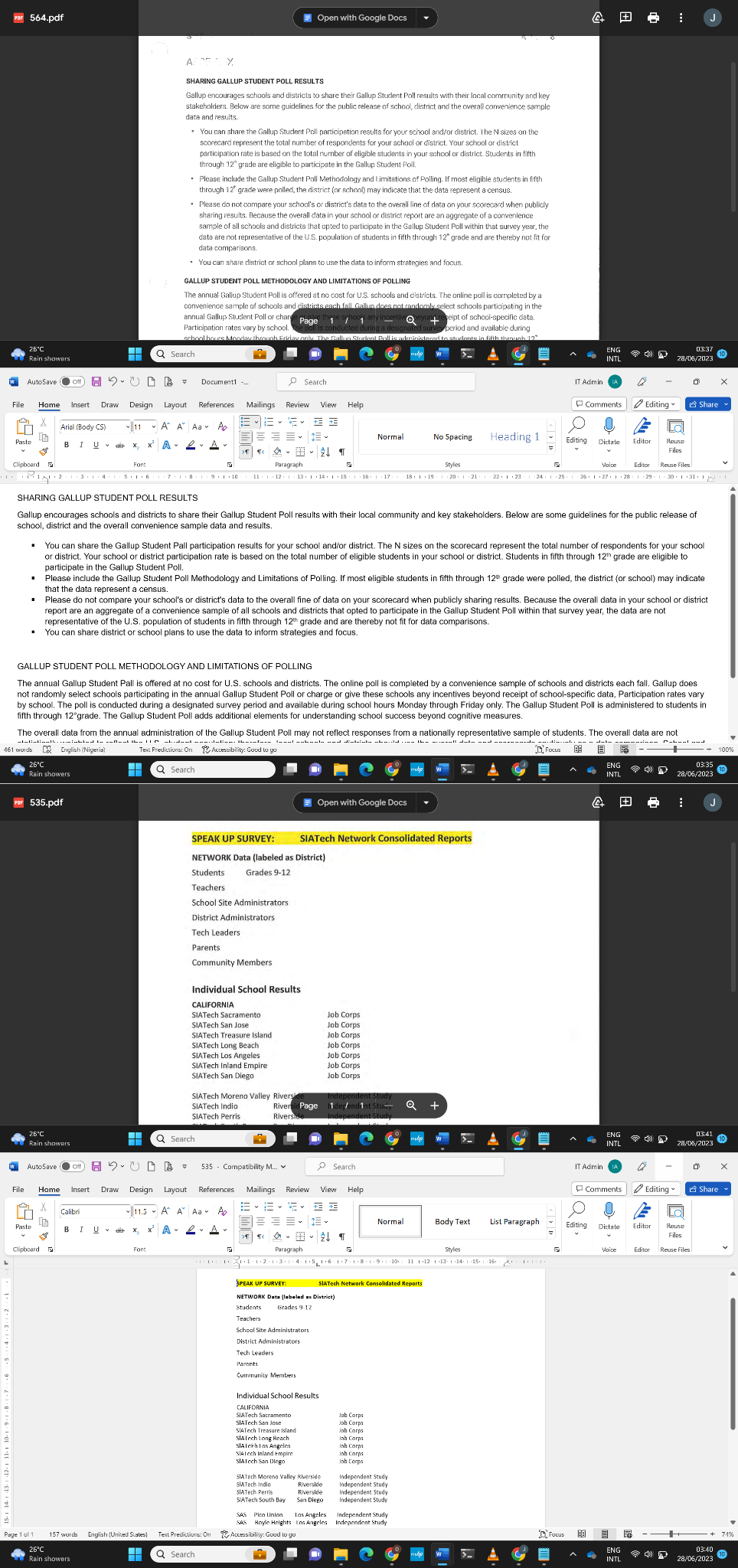The image size is (738, 1568).
Task: Open the Calibri font name dropdown in 535 Word
Action: pyautogui.click(x=127, y=1211)
